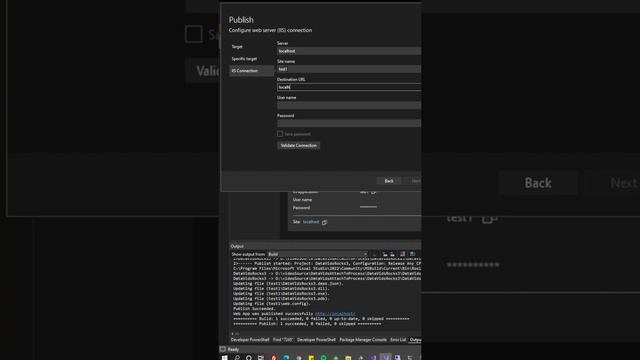640x360 pixels.
Task: Open Task View on the taskbar
Action: click(x=261, y=358)
